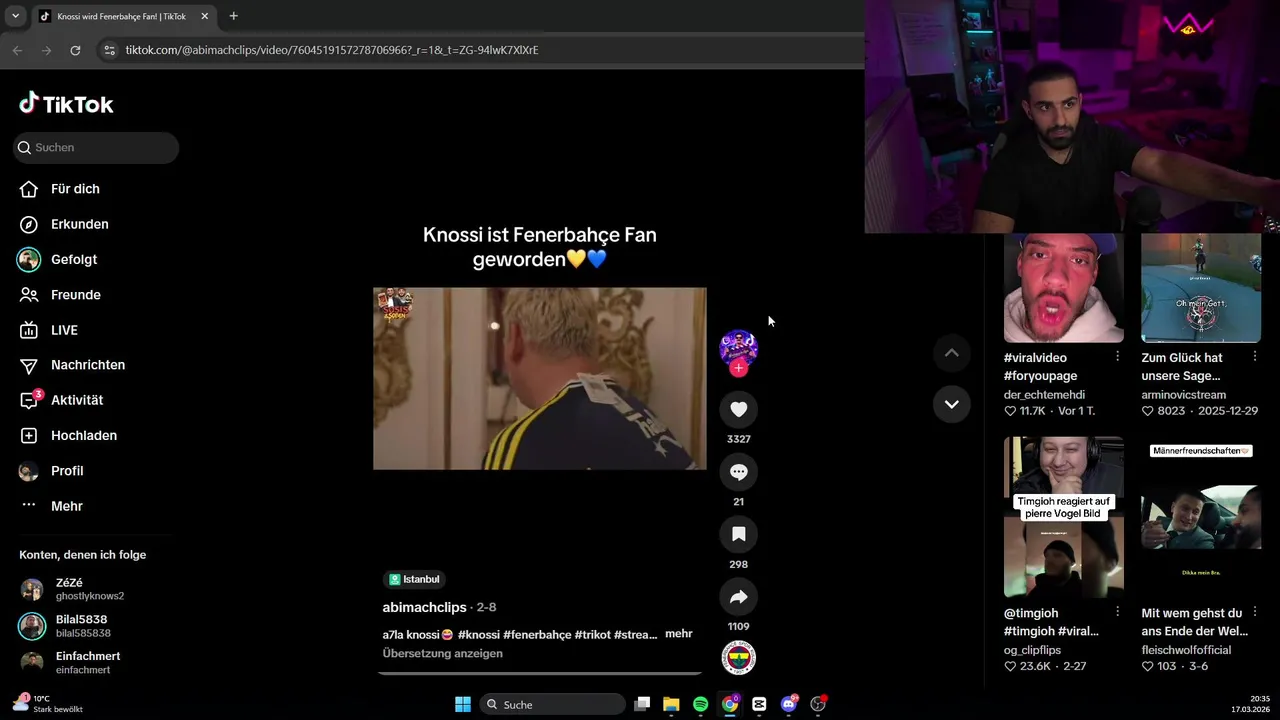Focus the Suchen search field

click(96, 147)
